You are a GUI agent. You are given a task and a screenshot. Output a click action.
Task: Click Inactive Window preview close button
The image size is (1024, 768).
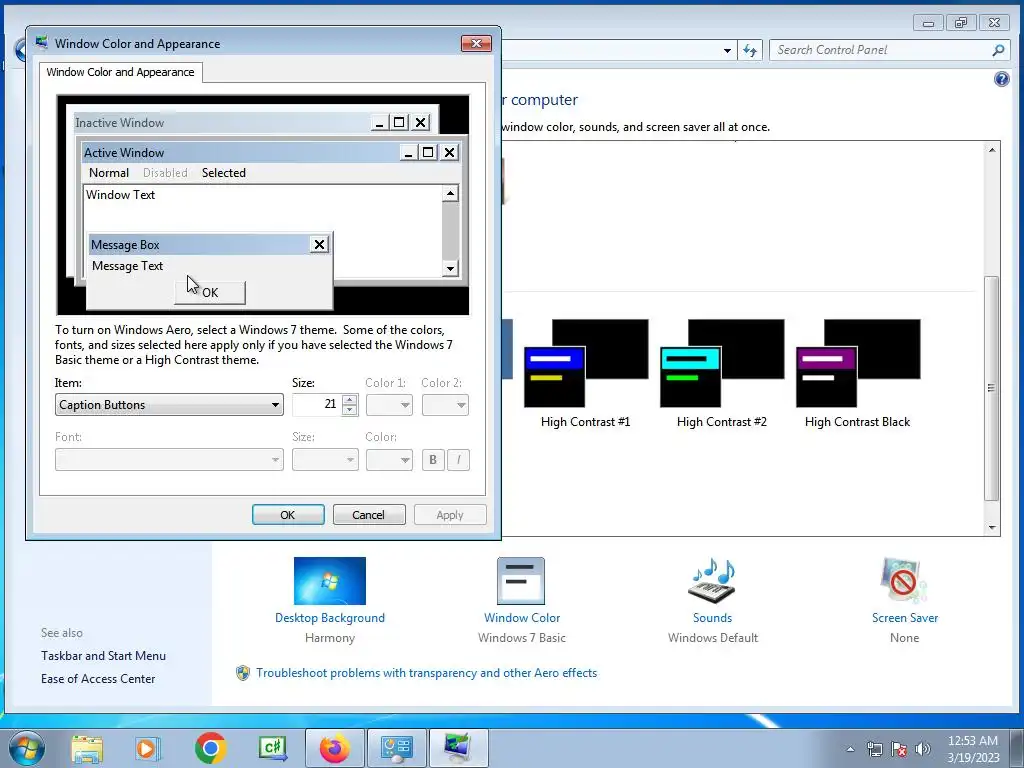pyautogui.click(x=421, y=122)
